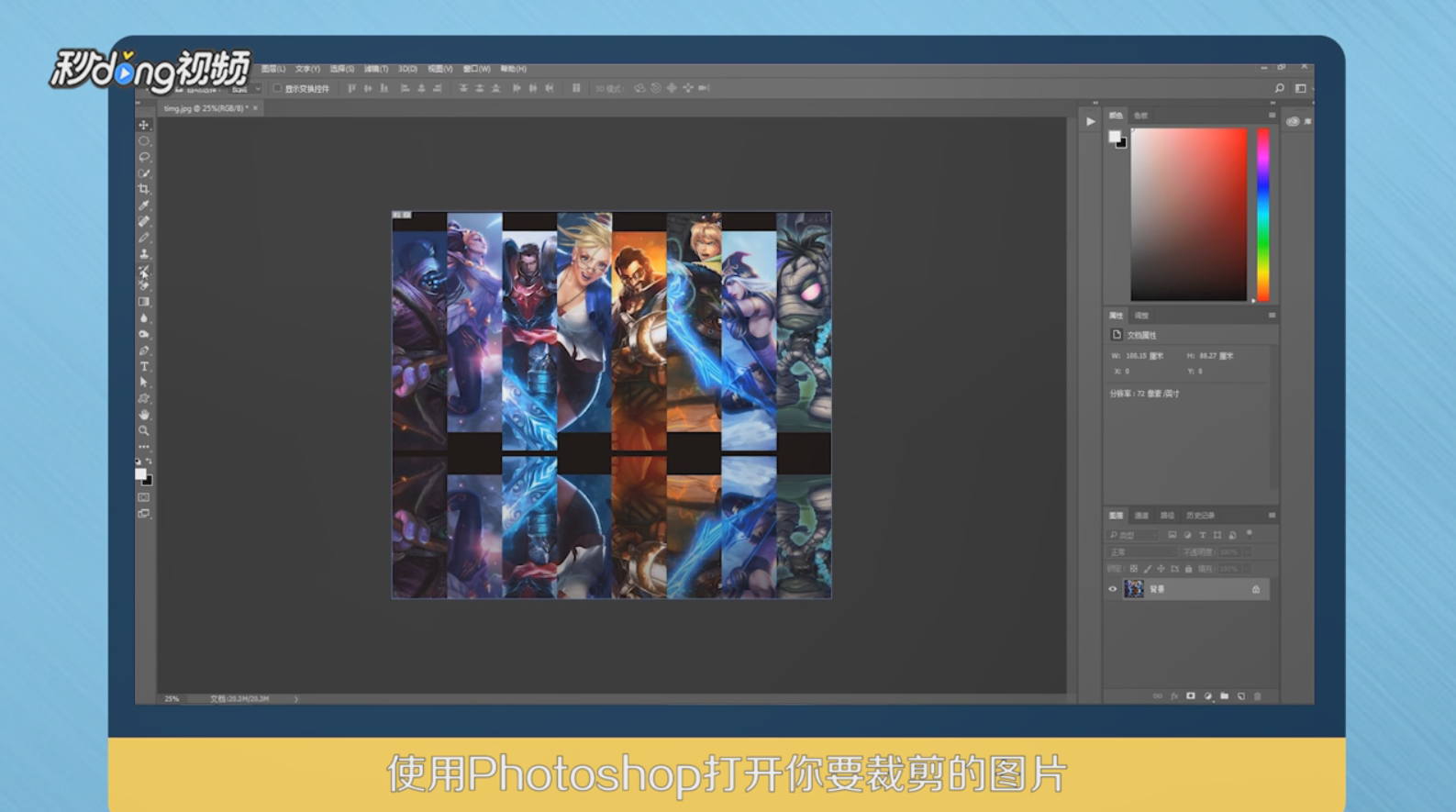Toggle the pixel layer filter icon
Image resolution: width=1456 pixels, height=812 pixels.
pos(1172,535)
